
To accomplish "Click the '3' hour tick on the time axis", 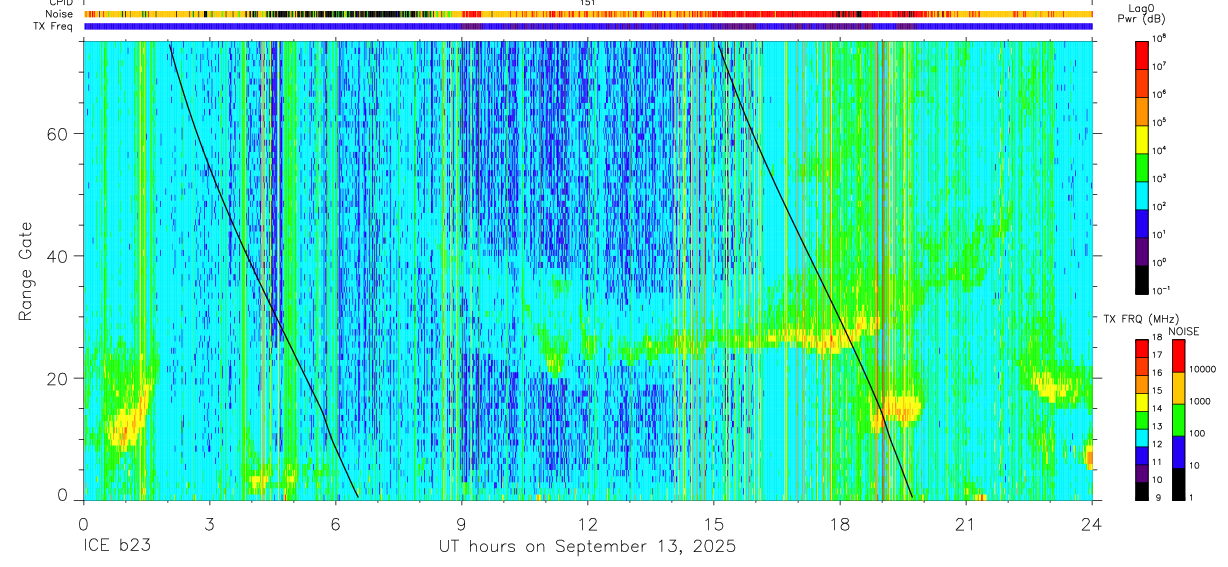I will coord(209,525).
